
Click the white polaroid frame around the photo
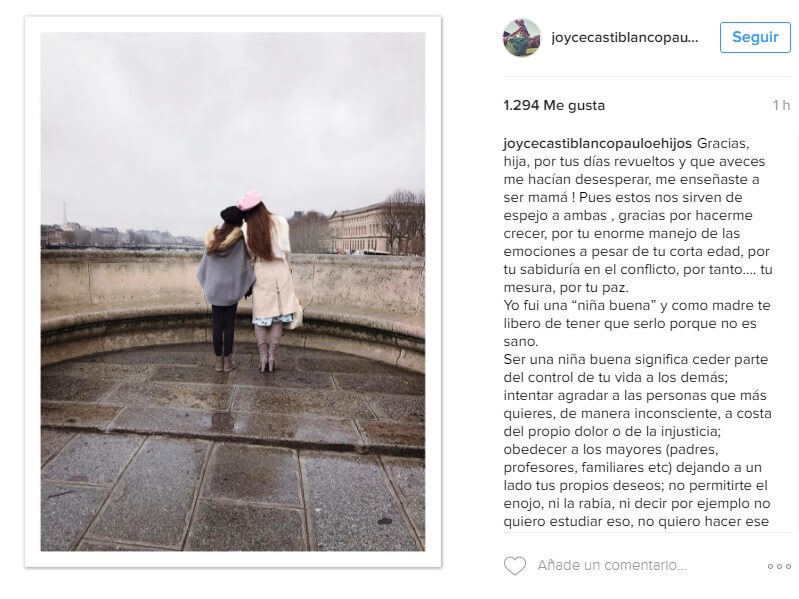tap(233, 559)
